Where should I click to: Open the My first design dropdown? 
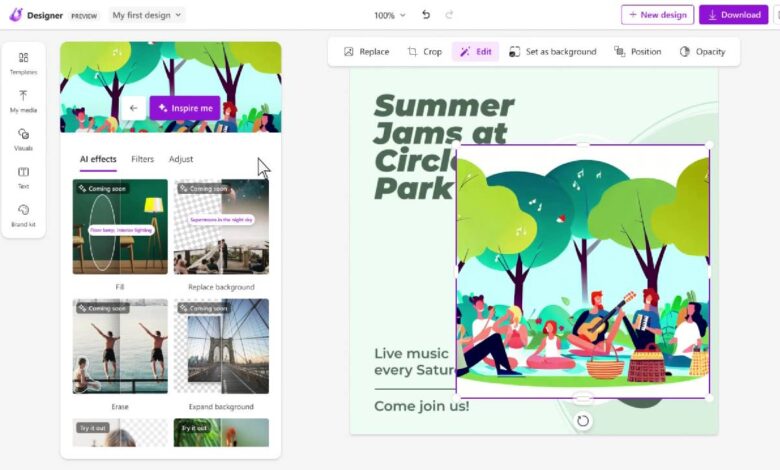coord(147,15)
